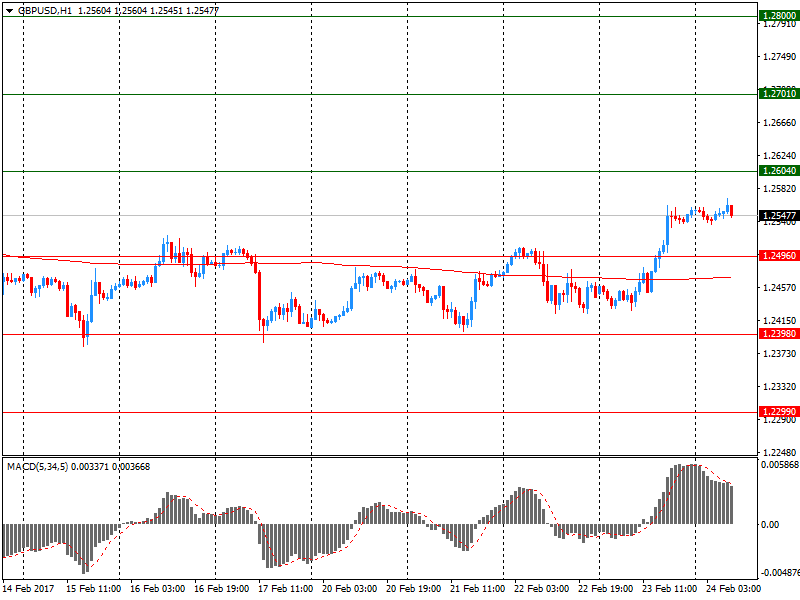Select the 1.26040 green level price label

pyautogui.click(x=779, y=170)
